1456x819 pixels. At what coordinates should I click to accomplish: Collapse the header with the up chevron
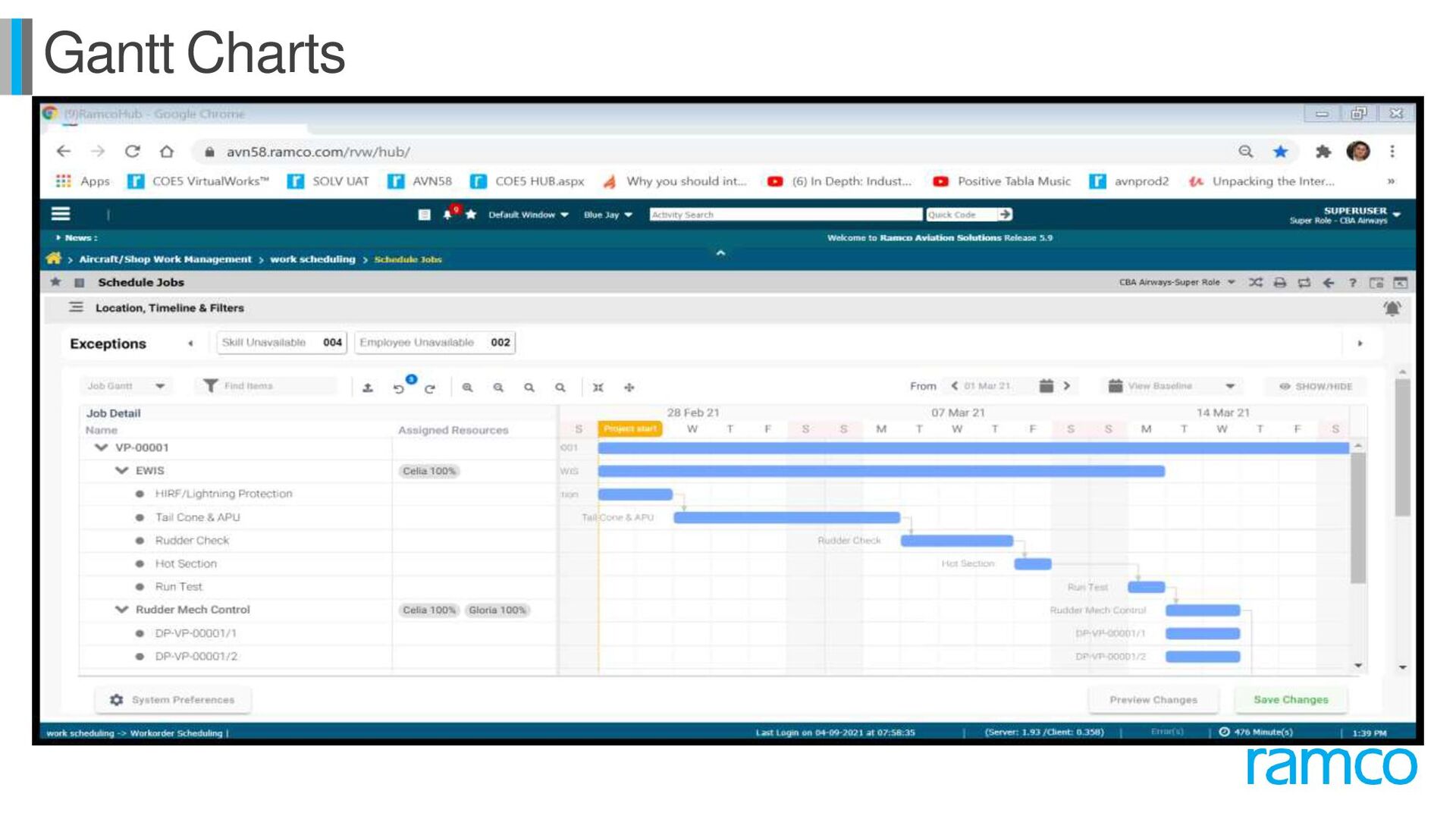click(720, 253)
